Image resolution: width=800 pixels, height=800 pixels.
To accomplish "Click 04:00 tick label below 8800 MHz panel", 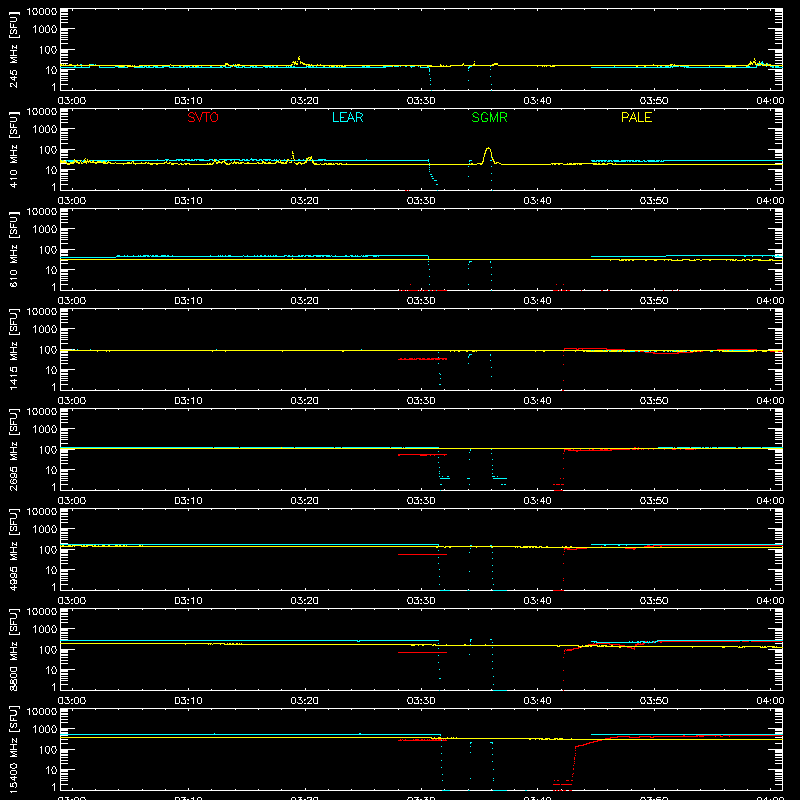I will [x=770, y=701].
